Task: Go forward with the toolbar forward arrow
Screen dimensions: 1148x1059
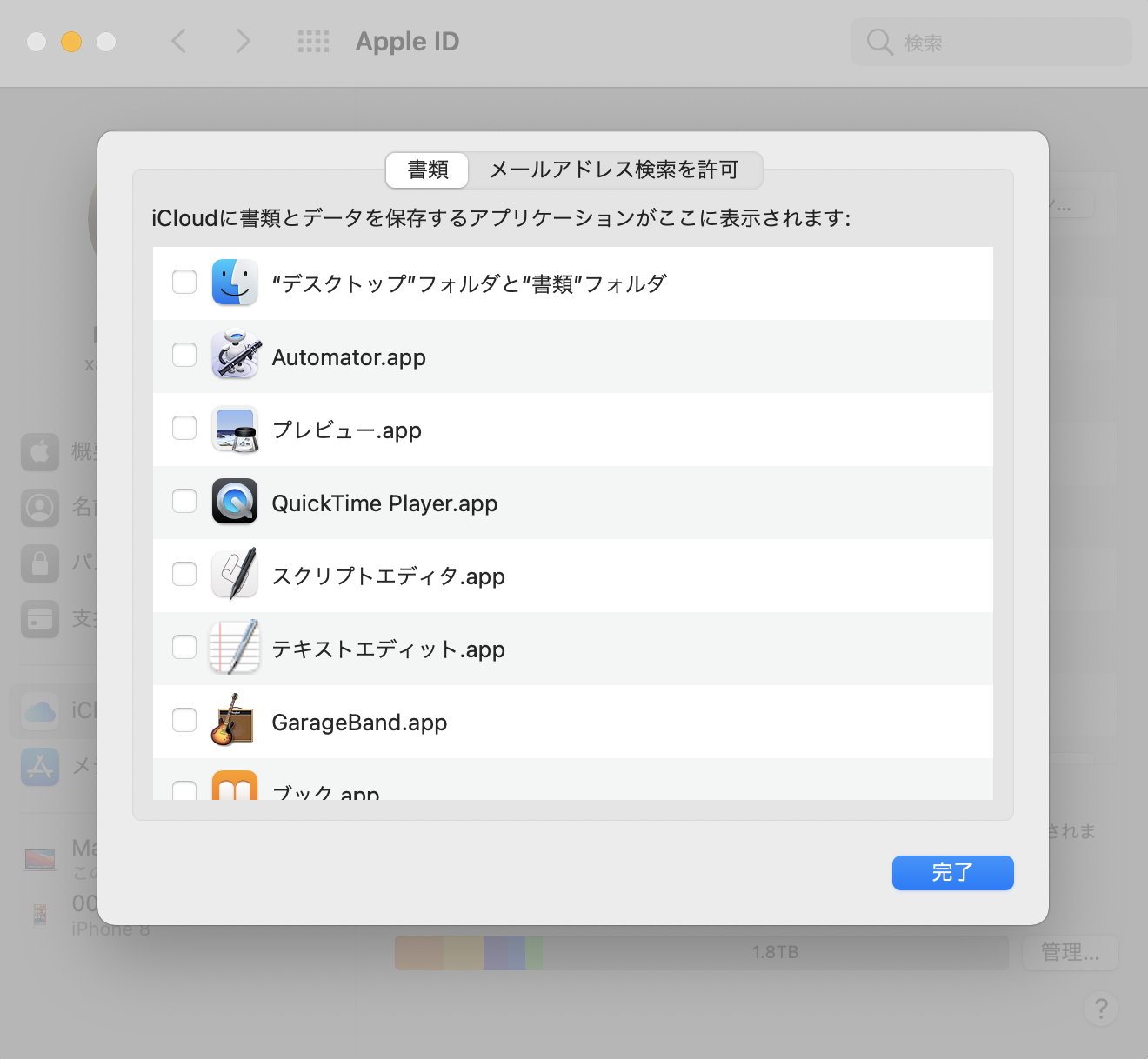Action: pyautogui.click(x=243, y=41)
